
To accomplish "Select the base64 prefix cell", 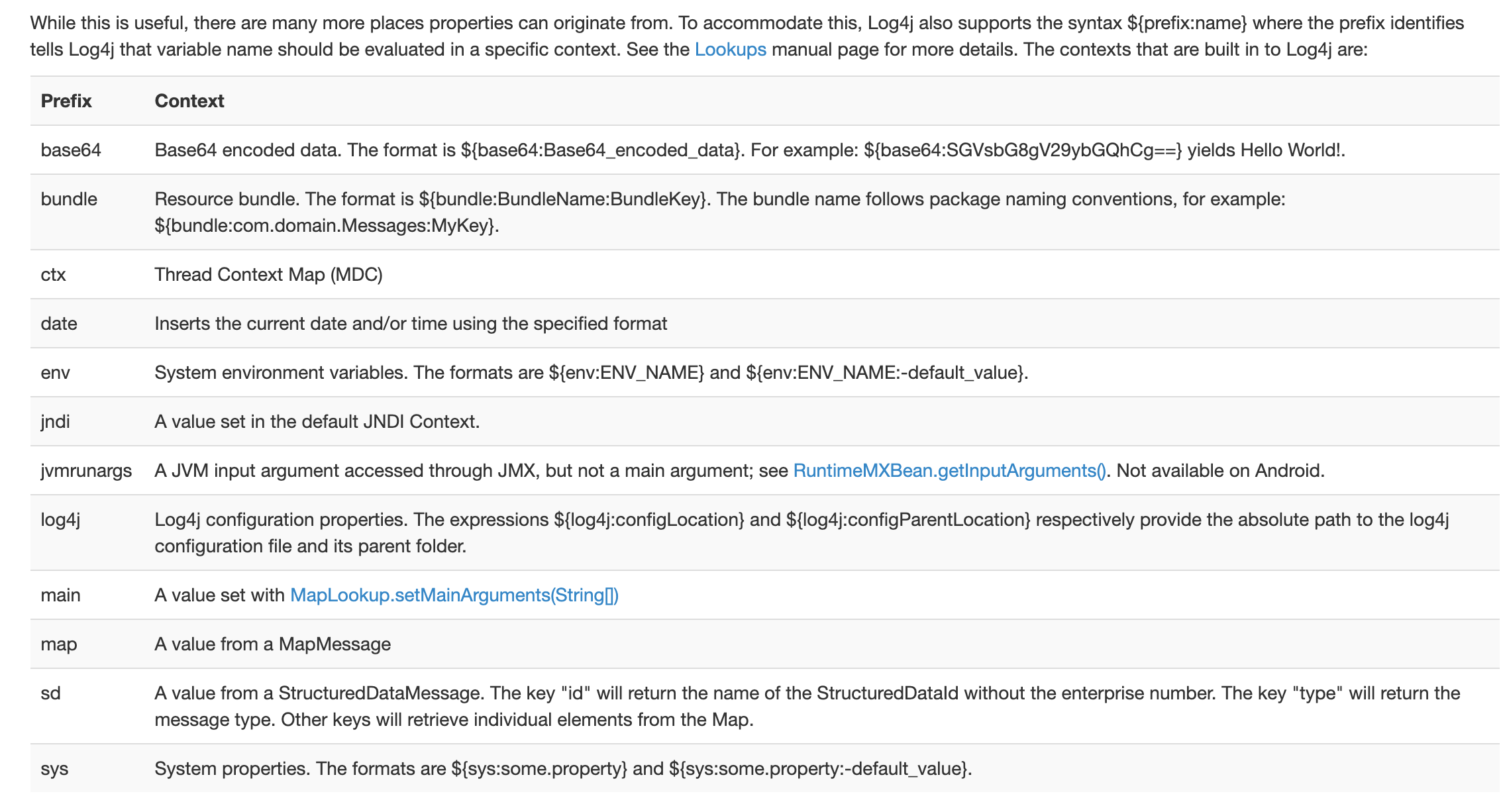I will tap(71, 150).
